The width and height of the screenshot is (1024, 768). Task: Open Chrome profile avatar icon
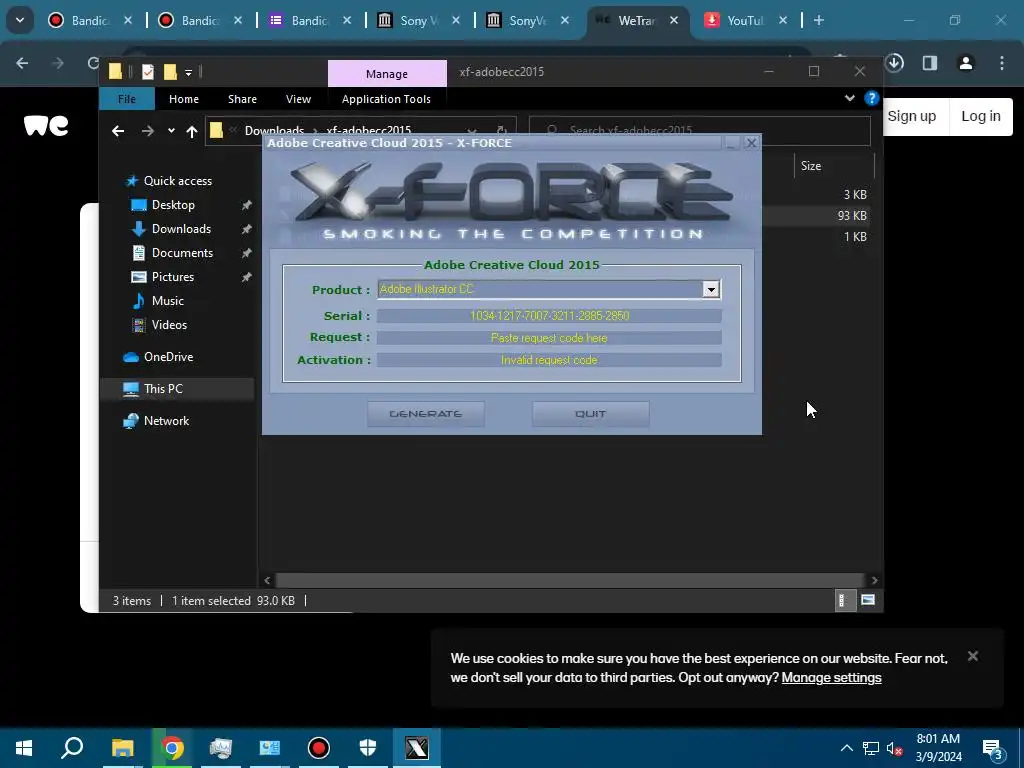pyautogui.click(x=966, y=63)
